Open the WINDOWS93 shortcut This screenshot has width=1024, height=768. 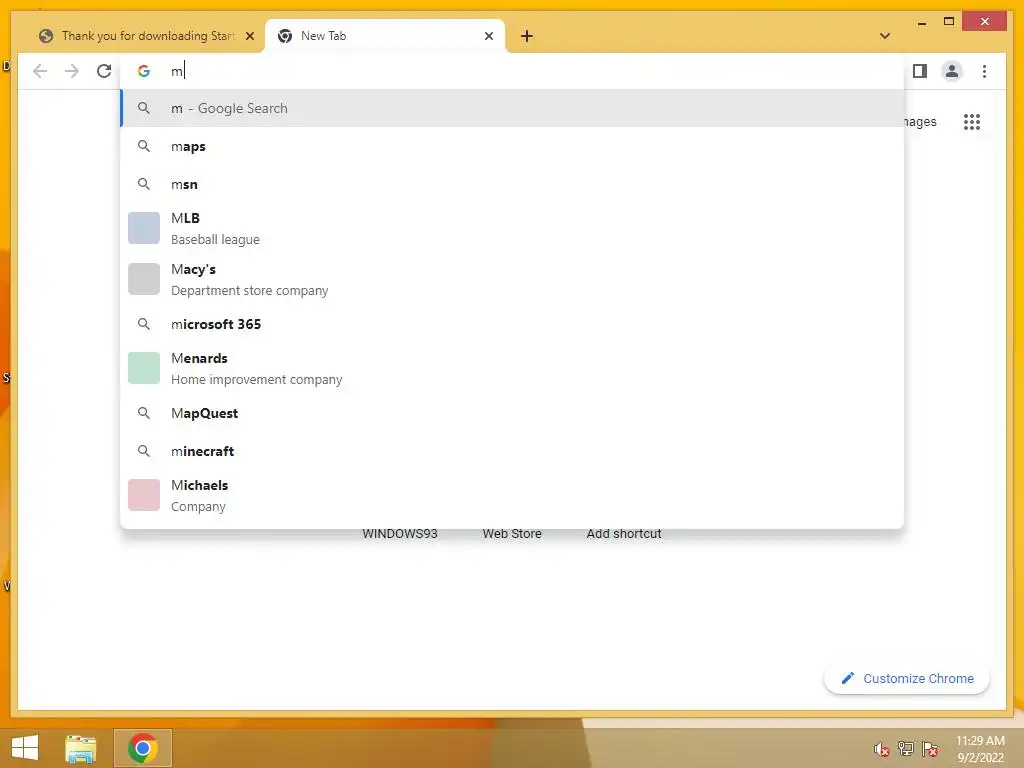click(400, 534)
